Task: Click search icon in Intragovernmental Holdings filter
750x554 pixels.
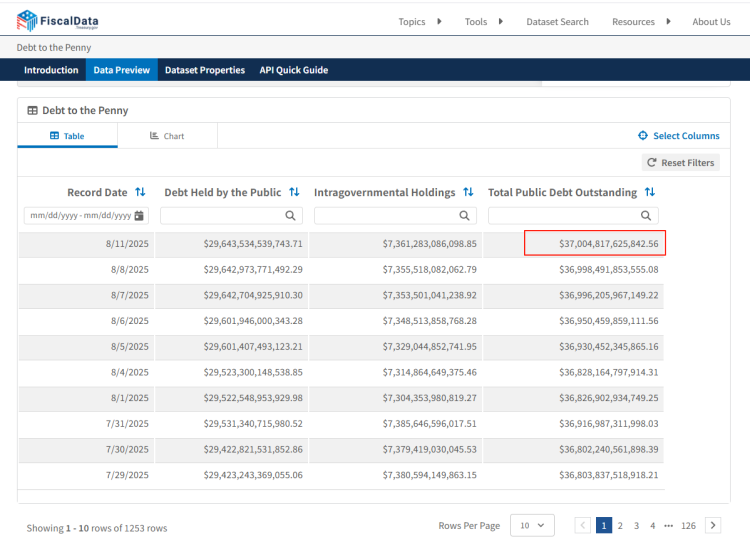Action: [464, 215]
